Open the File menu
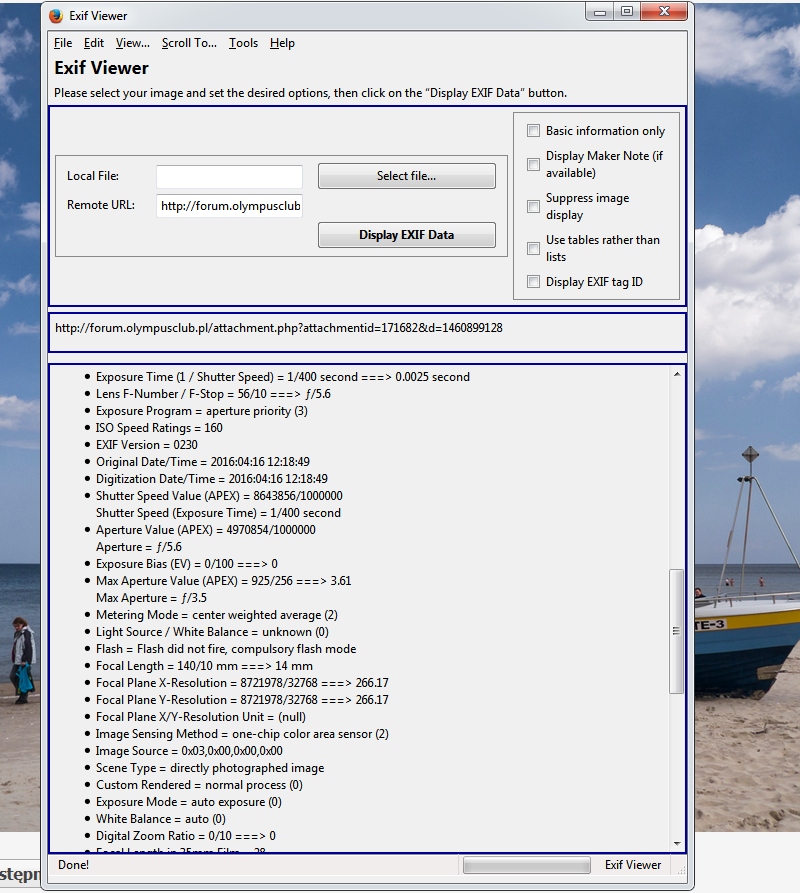 [63, 43]
